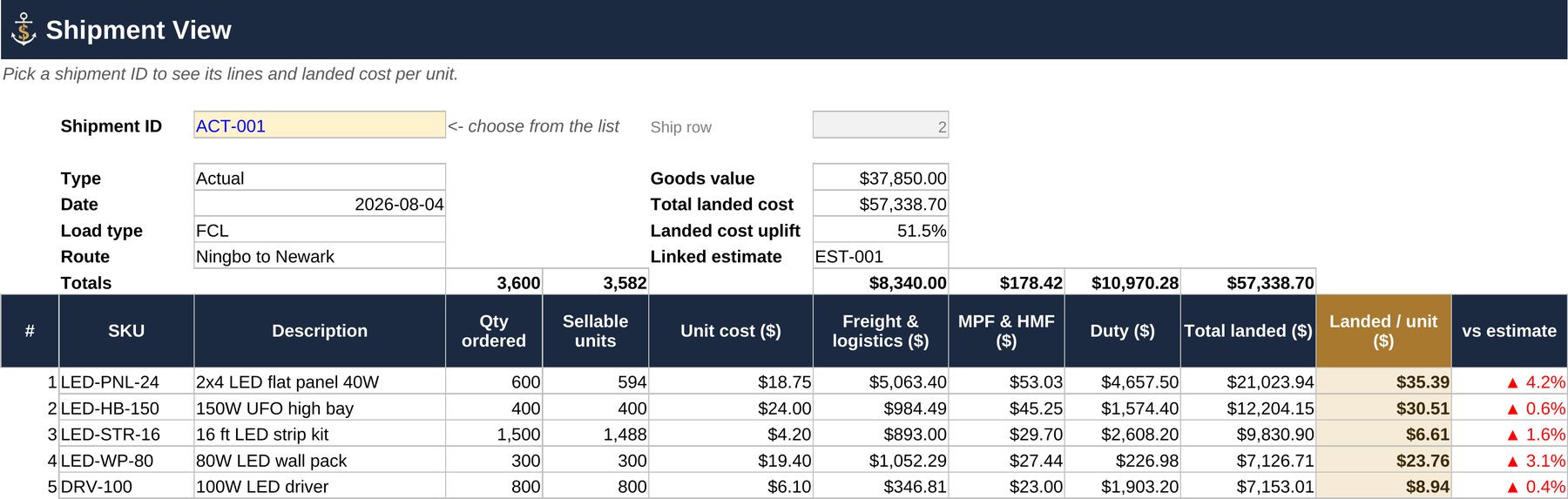Select SKU cell LED-PNL-24
This screenshot has height=499, width=1568.
126,381
